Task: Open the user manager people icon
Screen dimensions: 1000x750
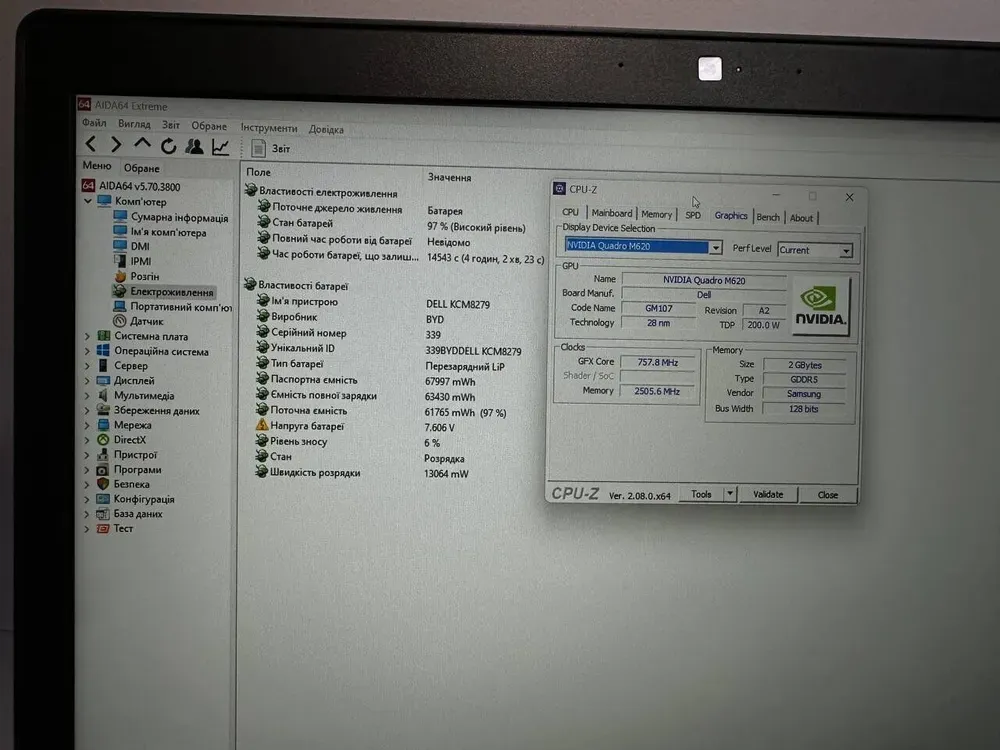Action: coord(194,147)
